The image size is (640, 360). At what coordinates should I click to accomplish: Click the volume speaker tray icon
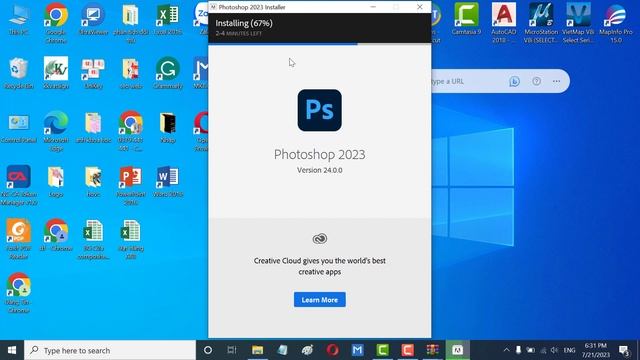[554, 350]
